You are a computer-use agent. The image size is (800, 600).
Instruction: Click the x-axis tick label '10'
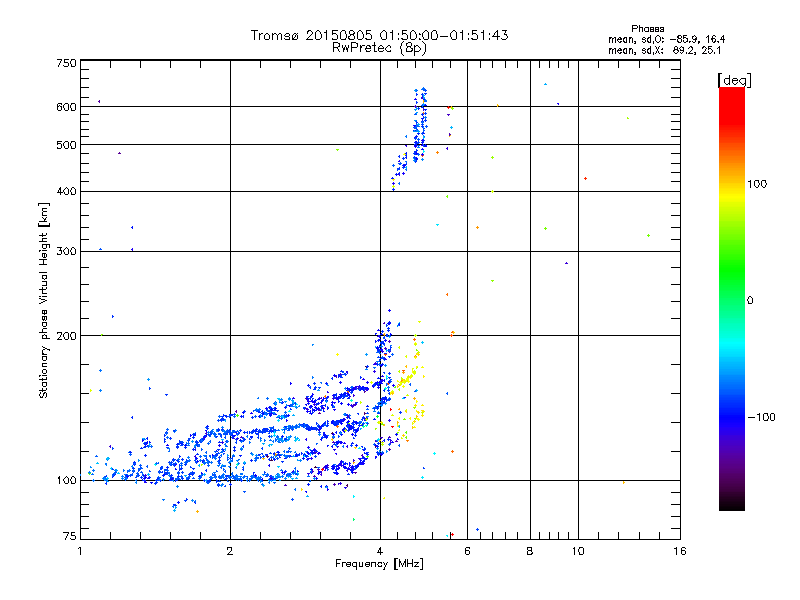[578, 551]
